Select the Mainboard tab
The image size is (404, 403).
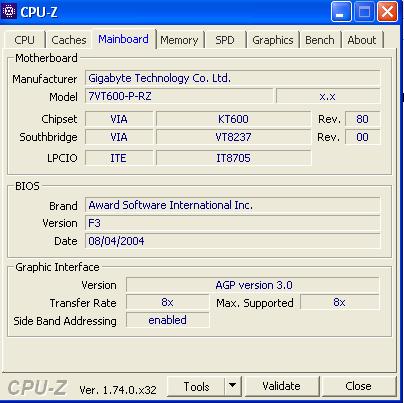[x=123, y=39]
